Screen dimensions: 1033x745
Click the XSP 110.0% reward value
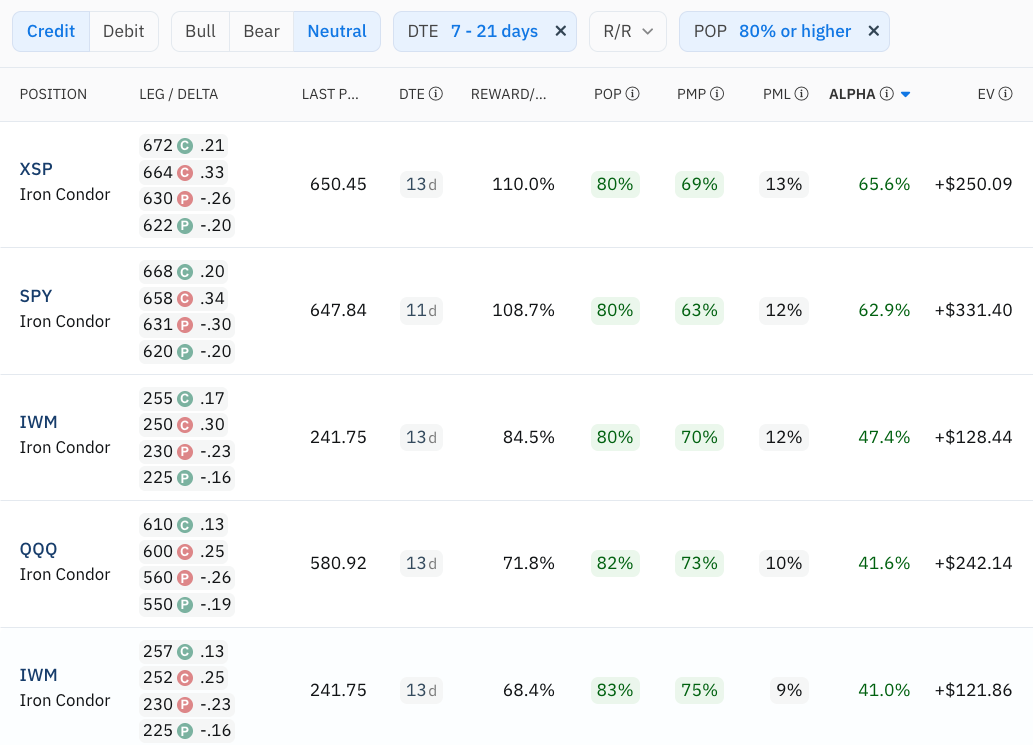point(523,184)
